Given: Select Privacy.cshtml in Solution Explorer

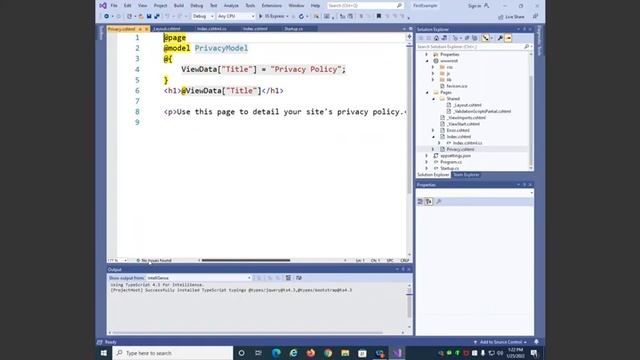Looking at the screenshot, I should point(460,149).
